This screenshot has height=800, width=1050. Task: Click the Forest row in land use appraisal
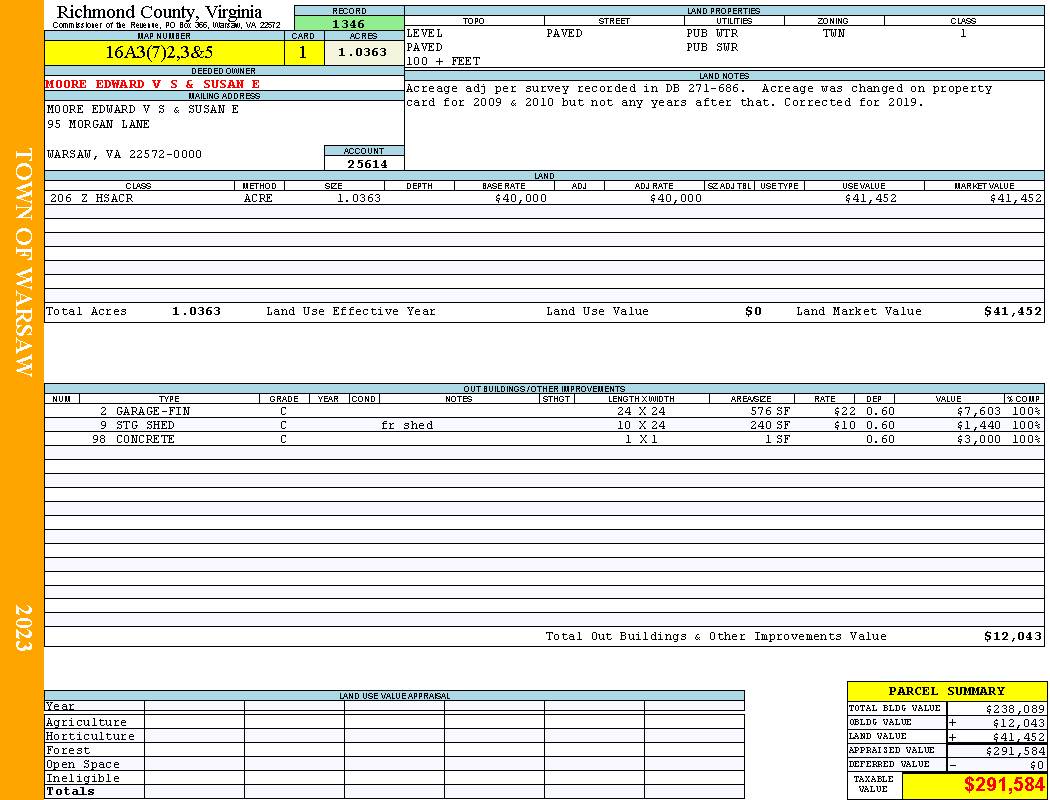(394, 750)
